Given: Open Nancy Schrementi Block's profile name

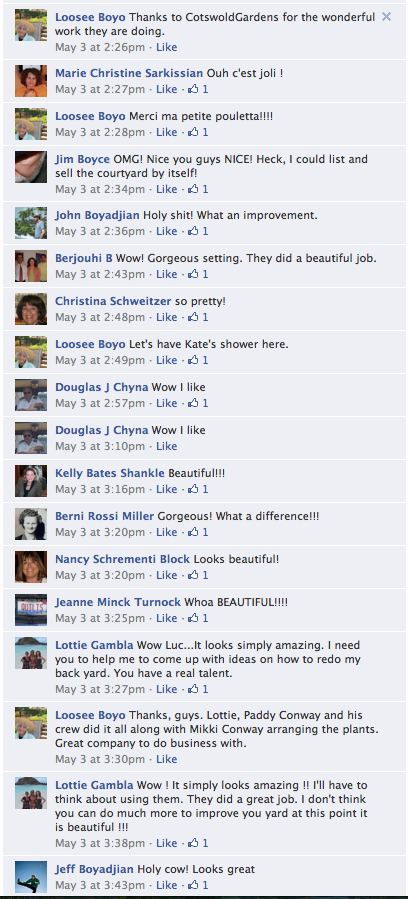Looking at the screenshot, I should click(x=123, y=558).
